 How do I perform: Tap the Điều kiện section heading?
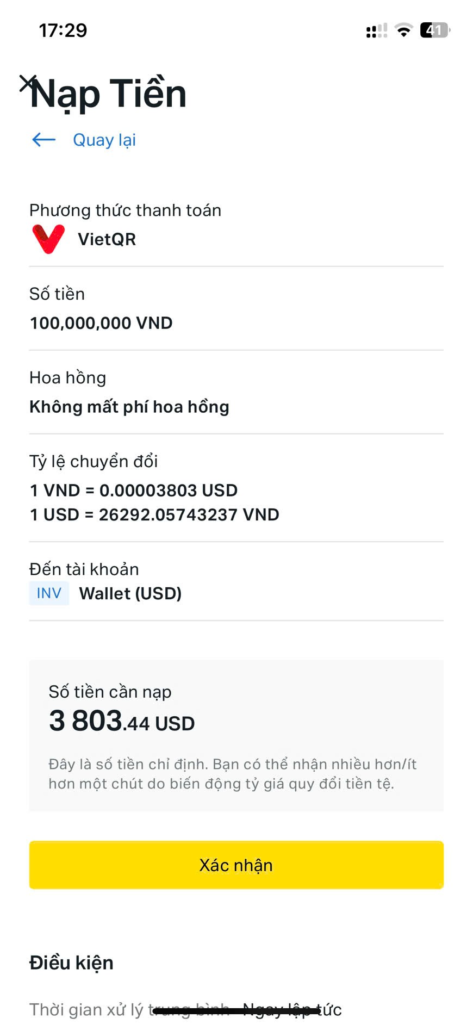[71, 963]
